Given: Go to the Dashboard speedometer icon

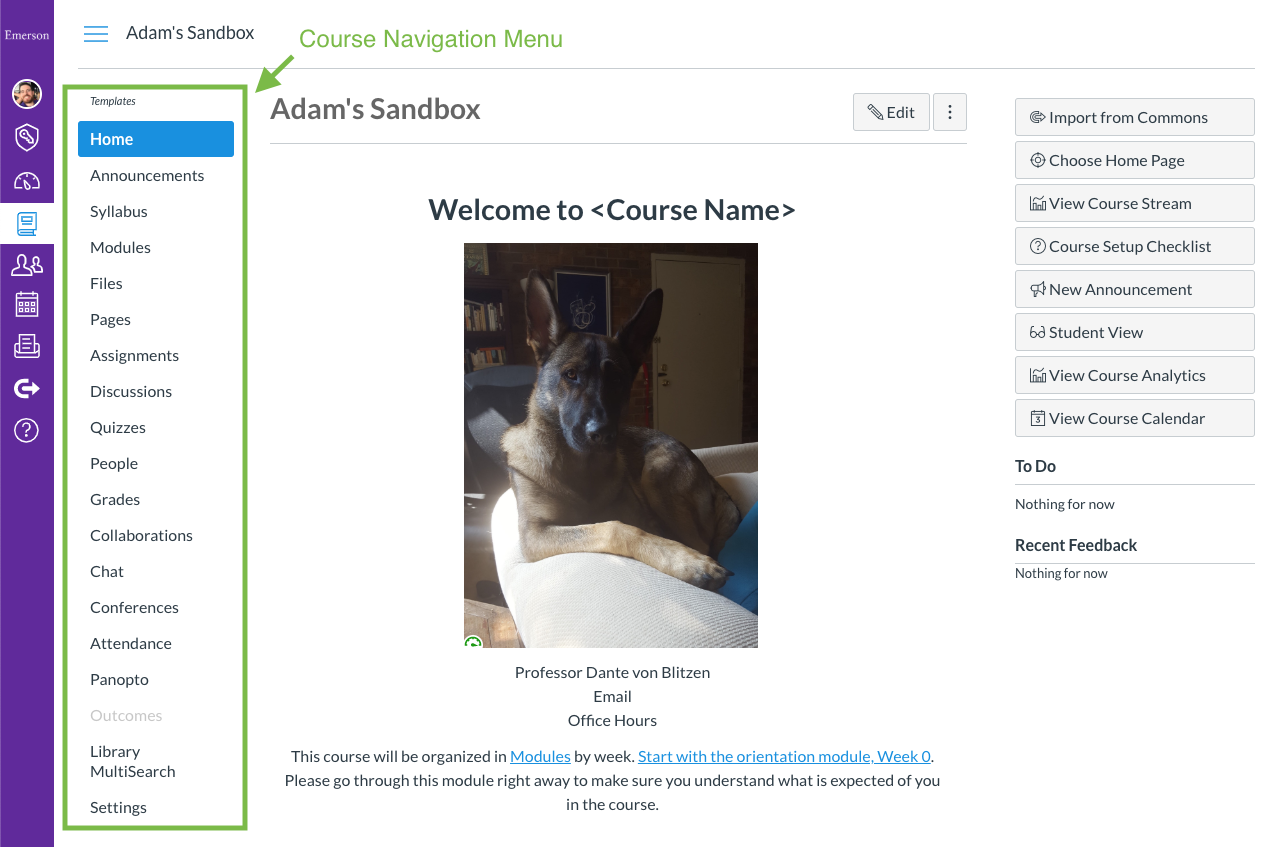Looking at the screenshot, I should [x=27, y=181].
